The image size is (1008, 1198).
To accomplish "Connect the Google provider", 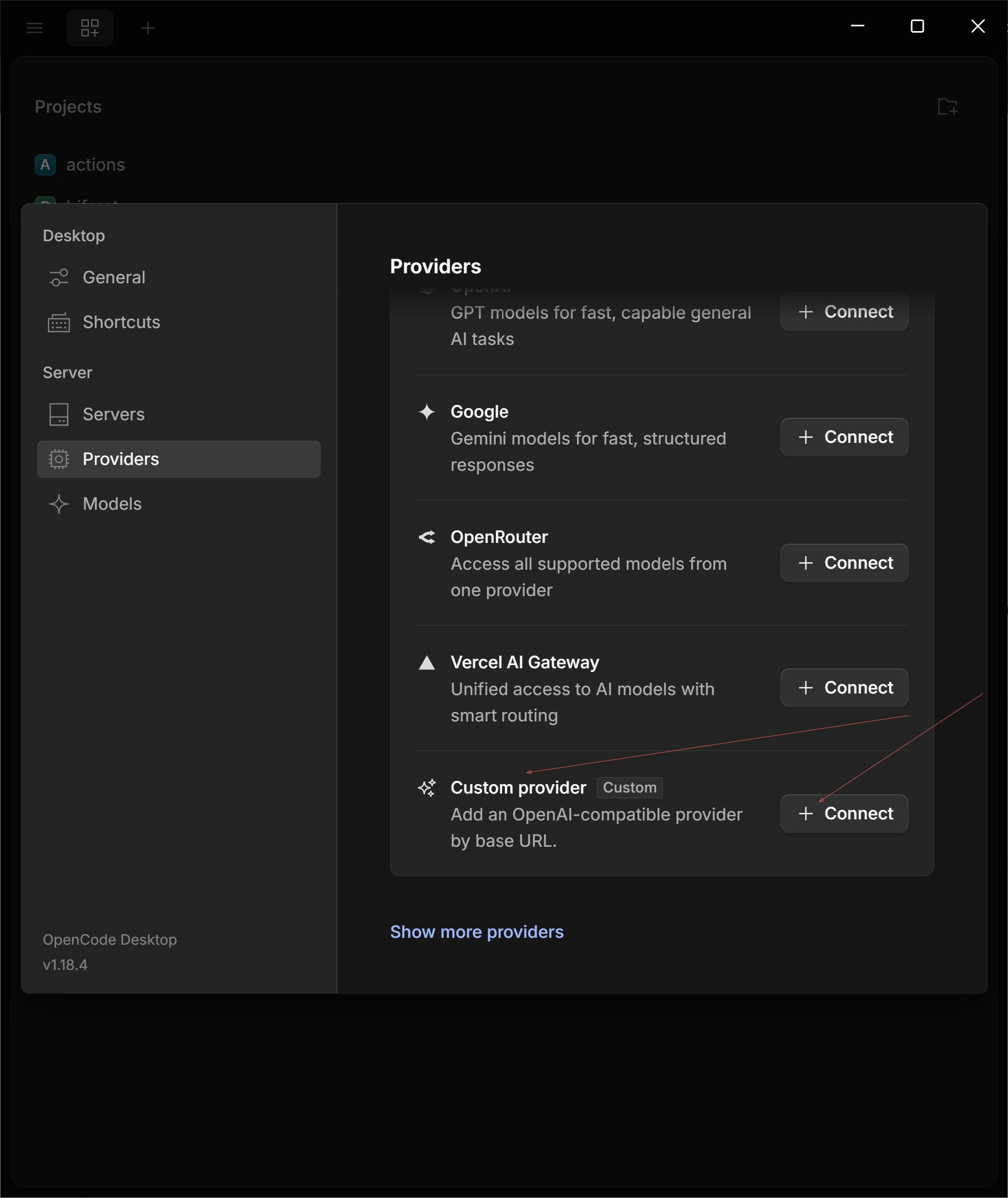I will pos(844,437).
